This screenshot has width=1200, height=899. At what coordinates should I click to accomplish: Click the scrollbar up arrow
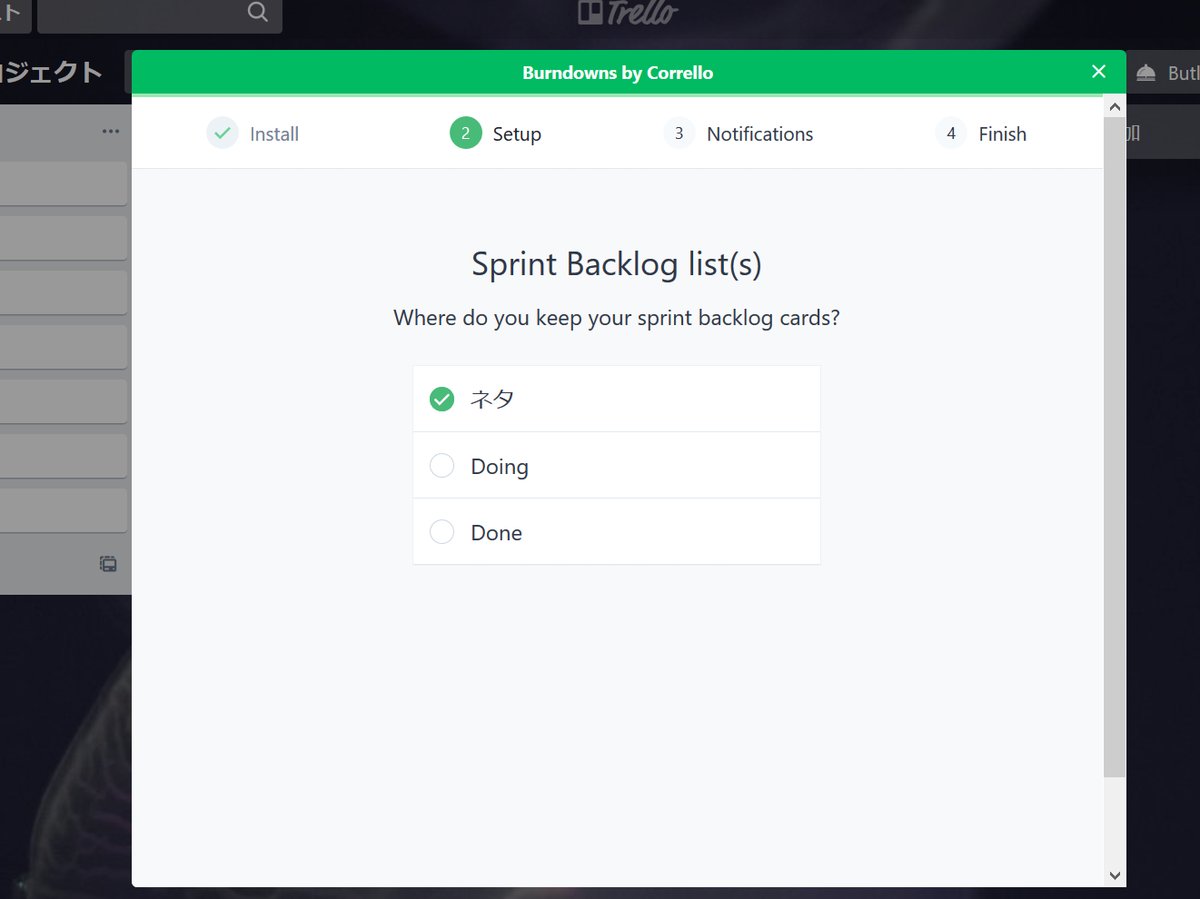[x=1115, y=106]
